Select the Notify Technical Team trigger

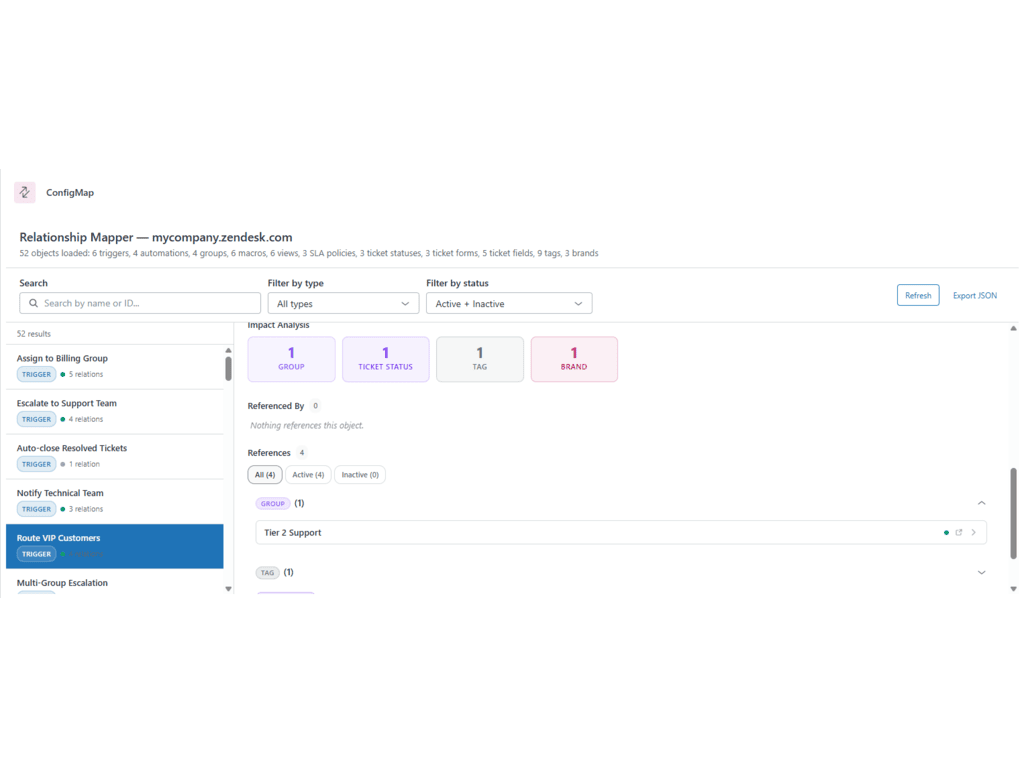coord(115,501)
